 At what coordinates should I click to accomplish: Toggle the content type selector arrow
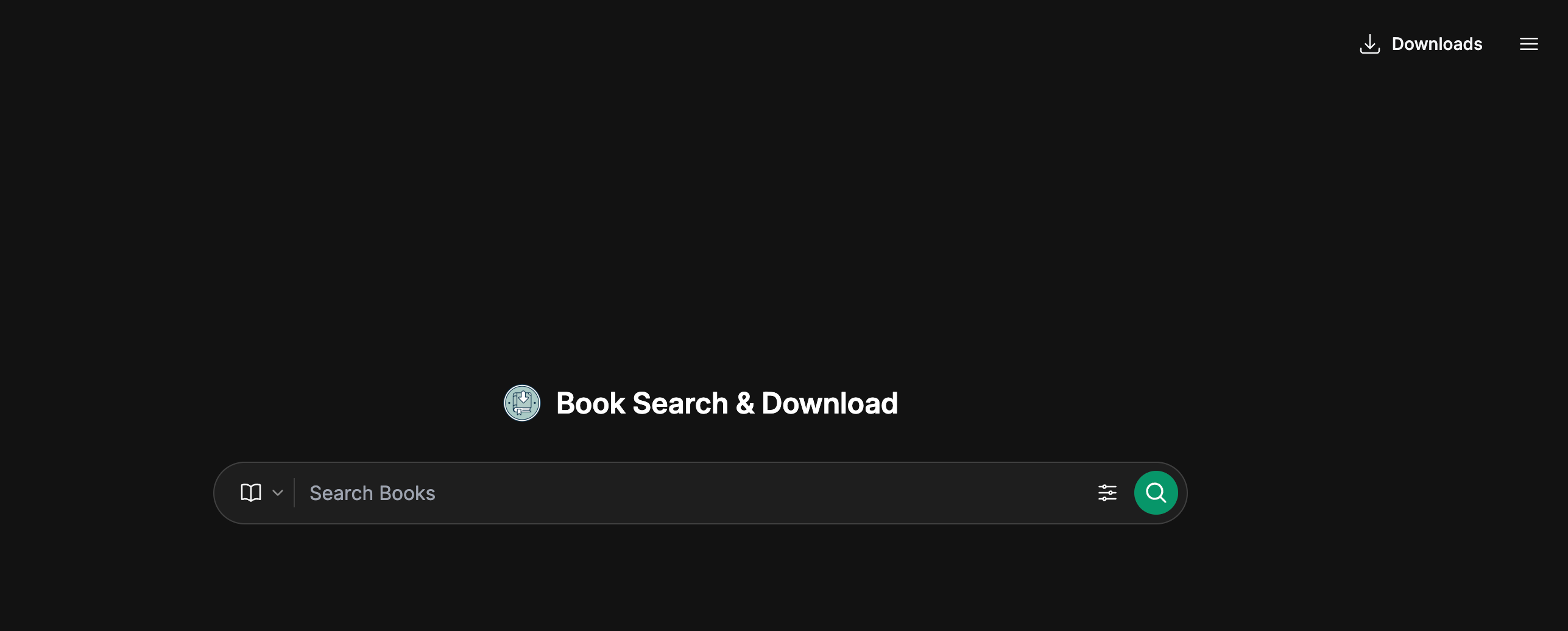coord(278,493)
